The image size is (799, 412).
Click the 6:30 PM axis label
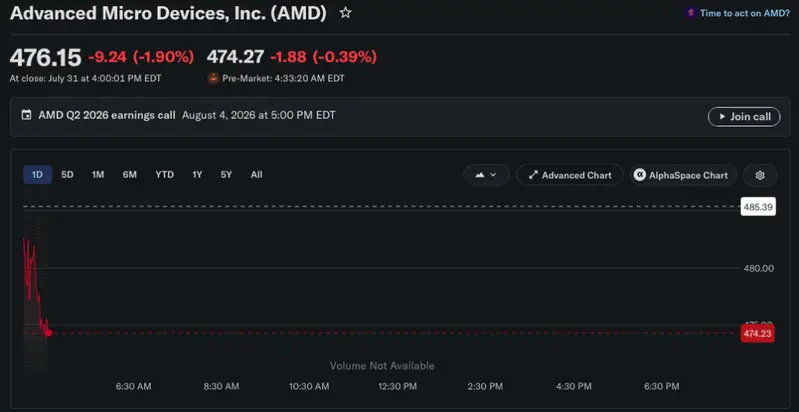pyautogui.click(x=661, y=387)
